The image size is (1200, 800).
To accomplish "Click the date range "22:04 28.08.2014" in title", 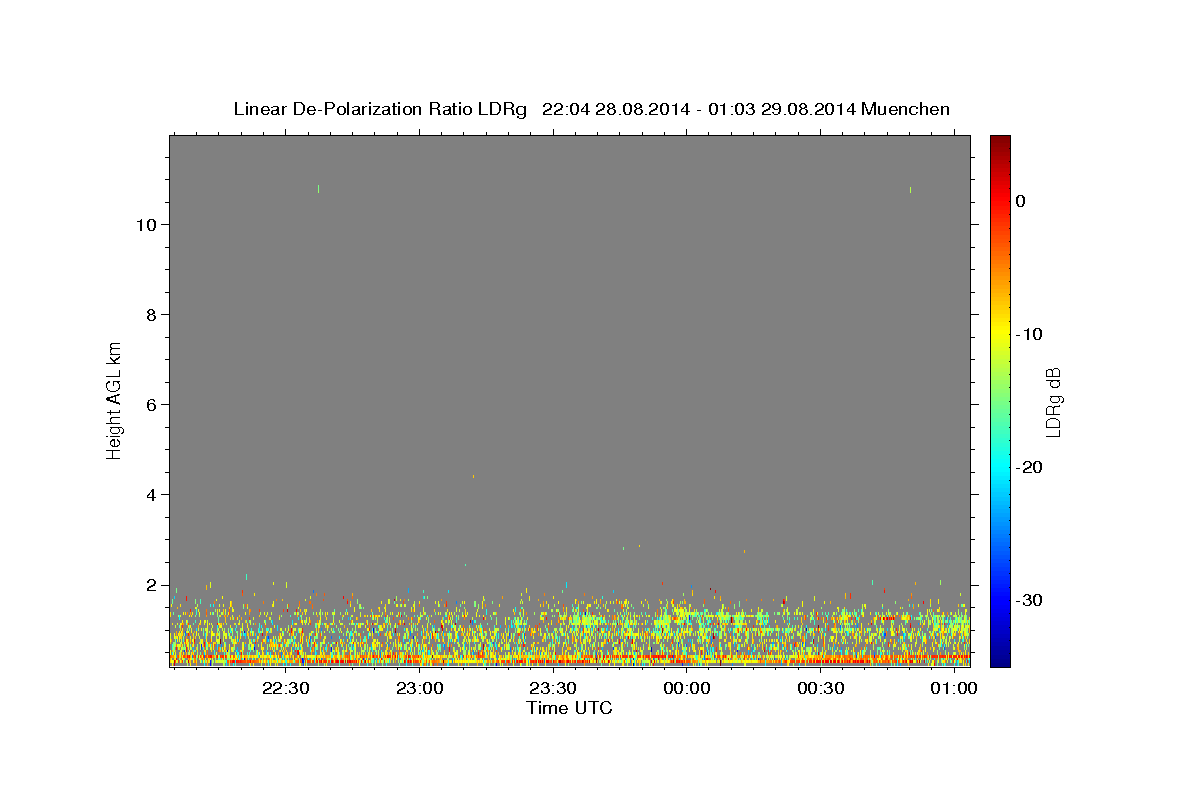I will coord(615,109).
